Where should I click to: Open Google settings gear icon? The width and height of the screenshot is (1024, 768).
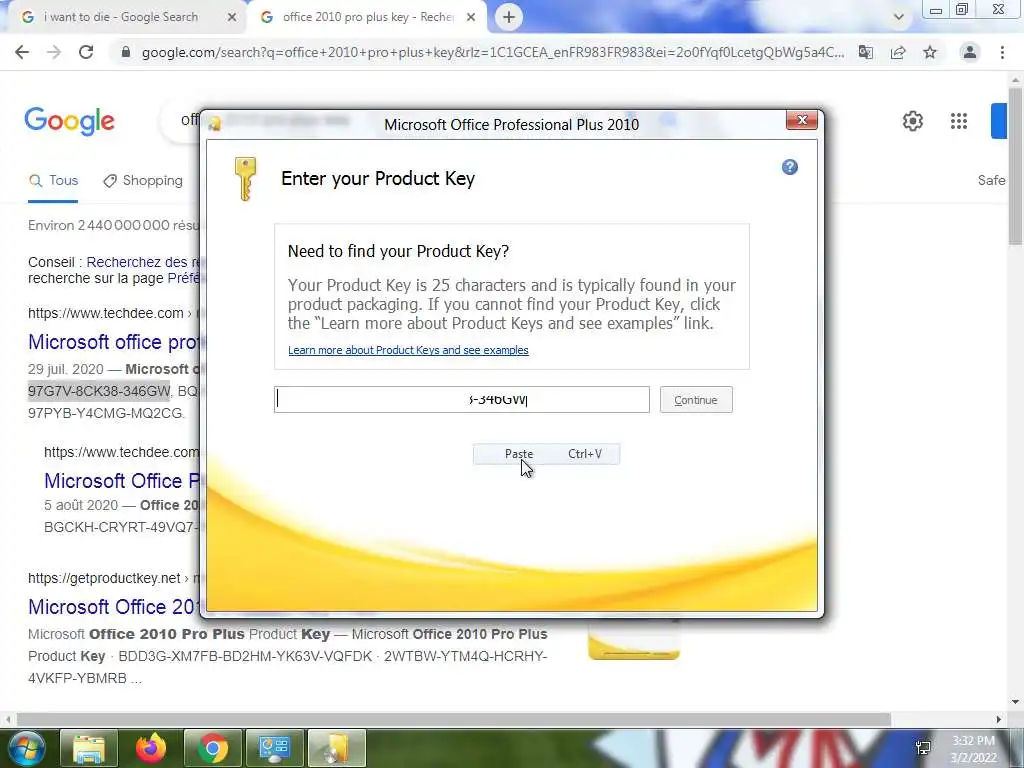pos(913,121)
